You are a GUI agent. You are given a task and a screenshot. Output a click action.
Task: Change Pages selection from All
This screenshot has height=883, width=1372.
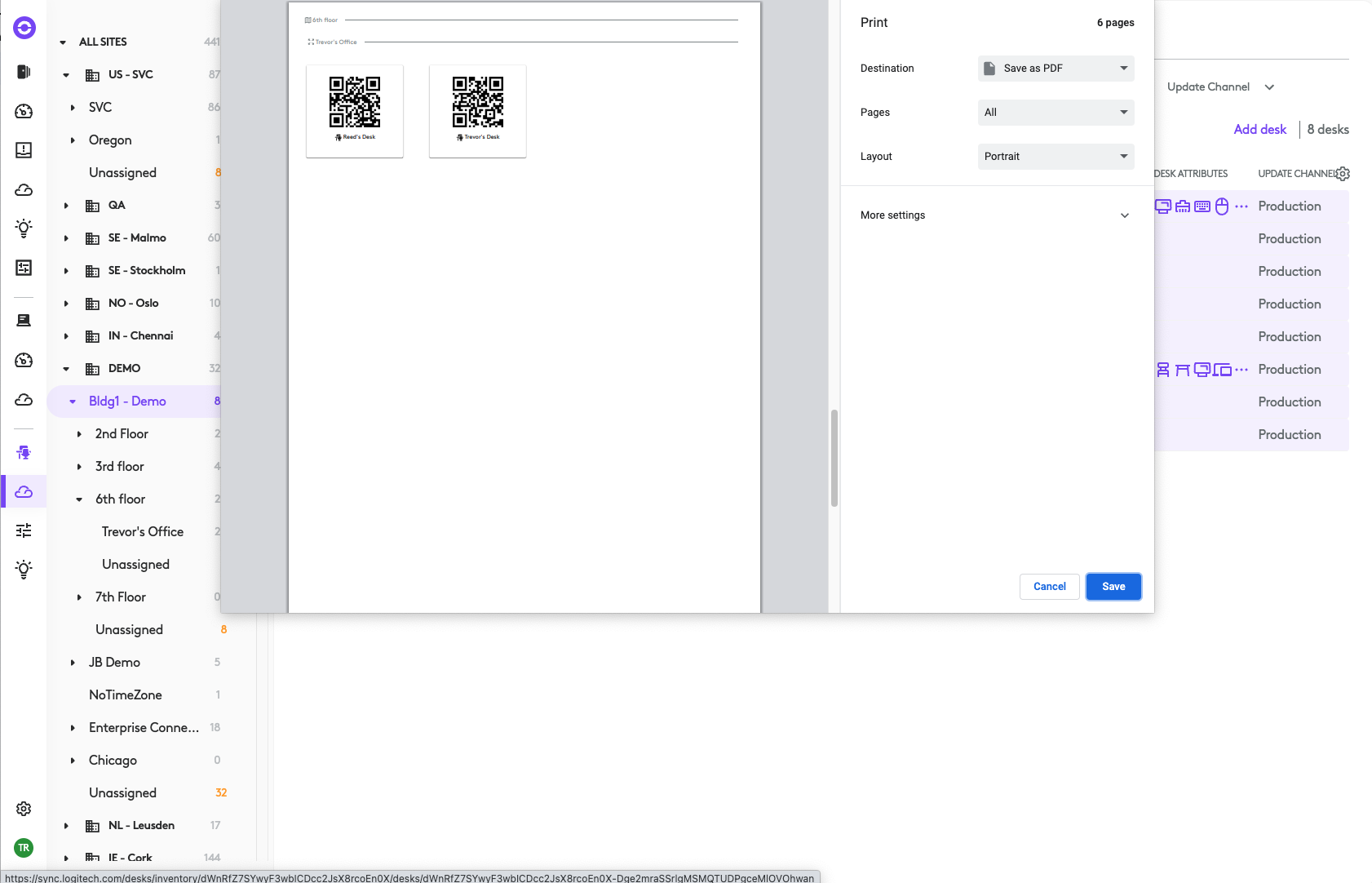click(1055, 112)
